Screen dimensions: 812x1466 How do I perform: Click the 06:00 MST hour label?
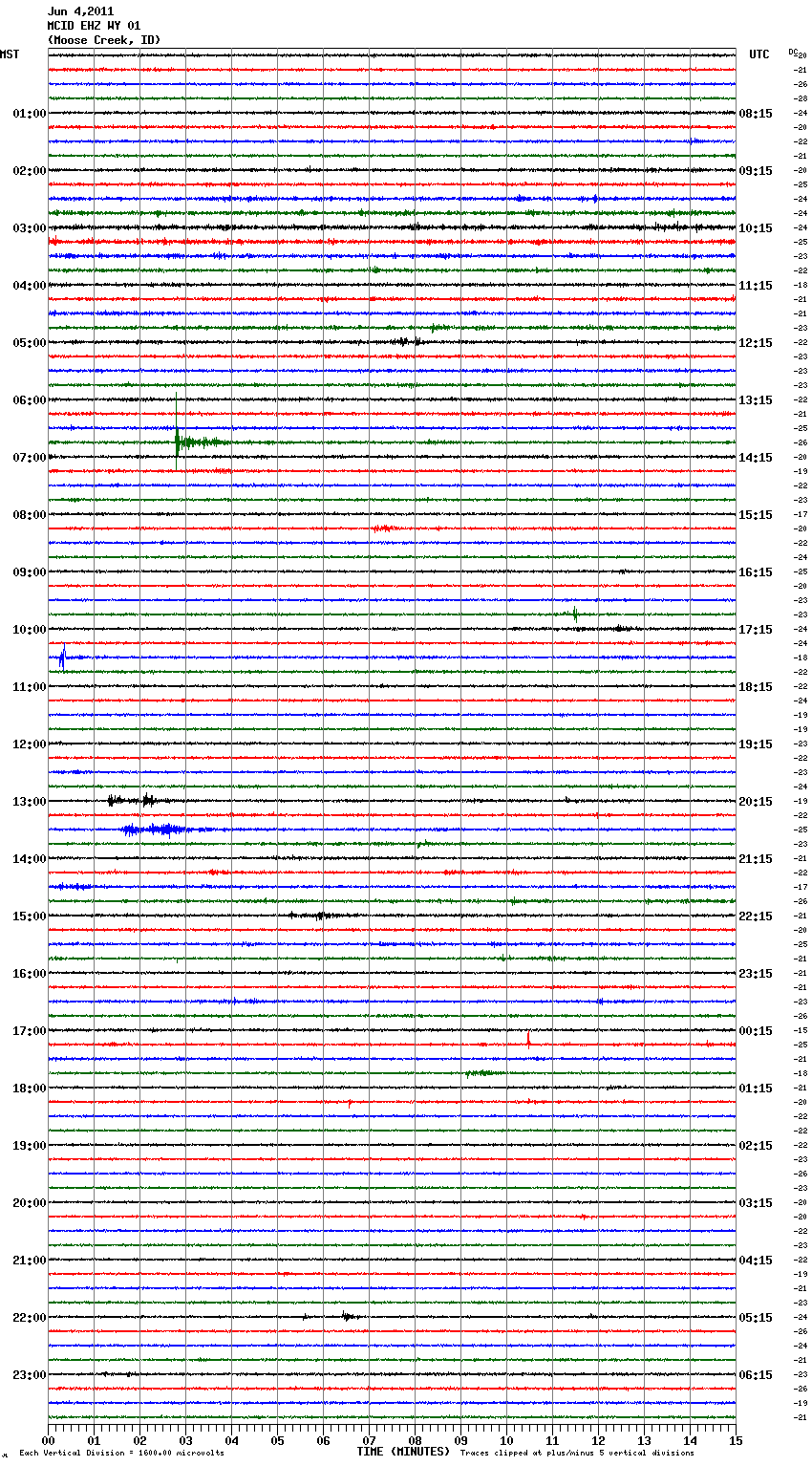[x=30, y=400]
